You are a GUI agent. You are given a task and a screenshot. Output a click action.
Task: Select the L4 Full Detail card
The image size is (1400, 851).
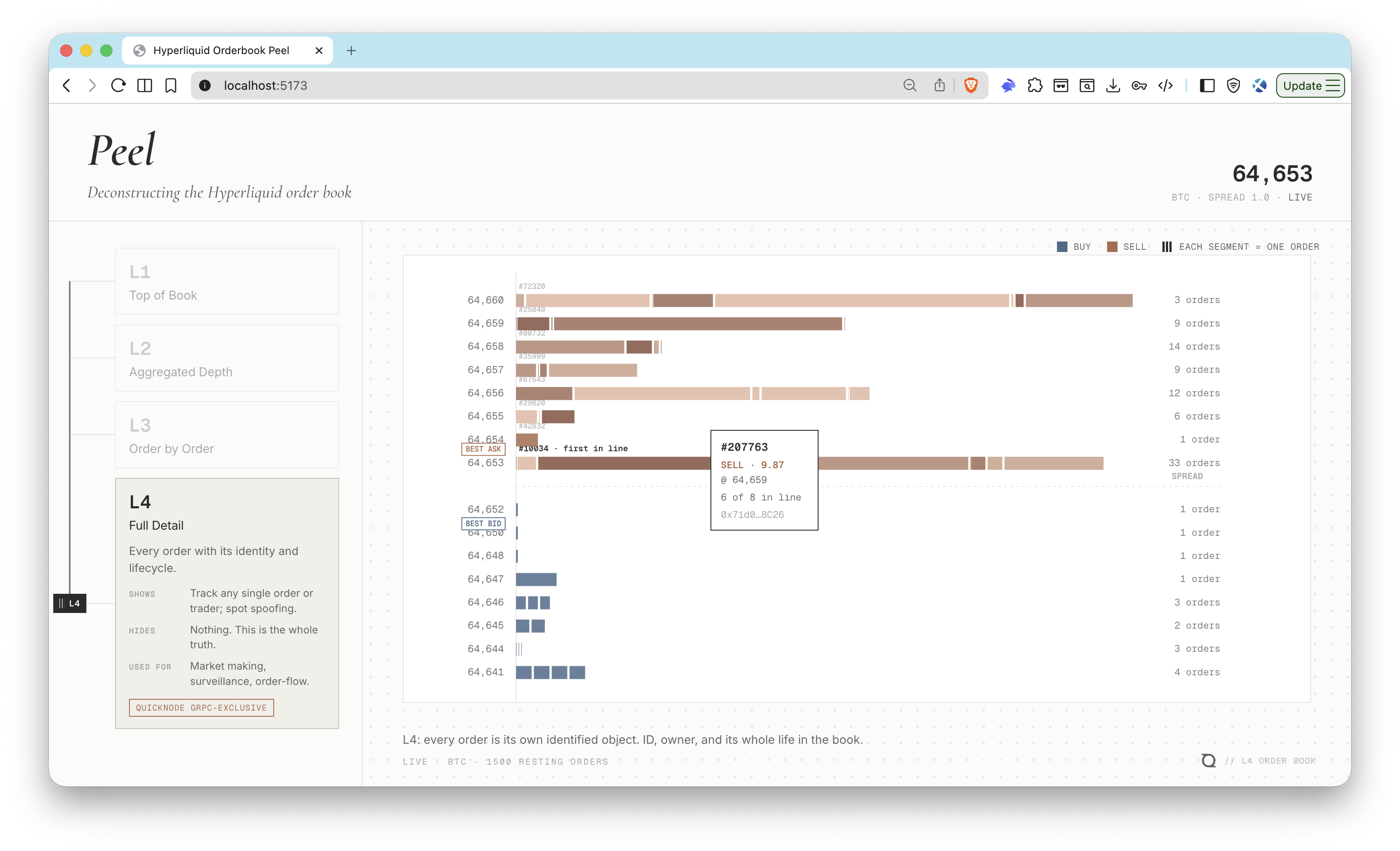(x=227, y=603)
